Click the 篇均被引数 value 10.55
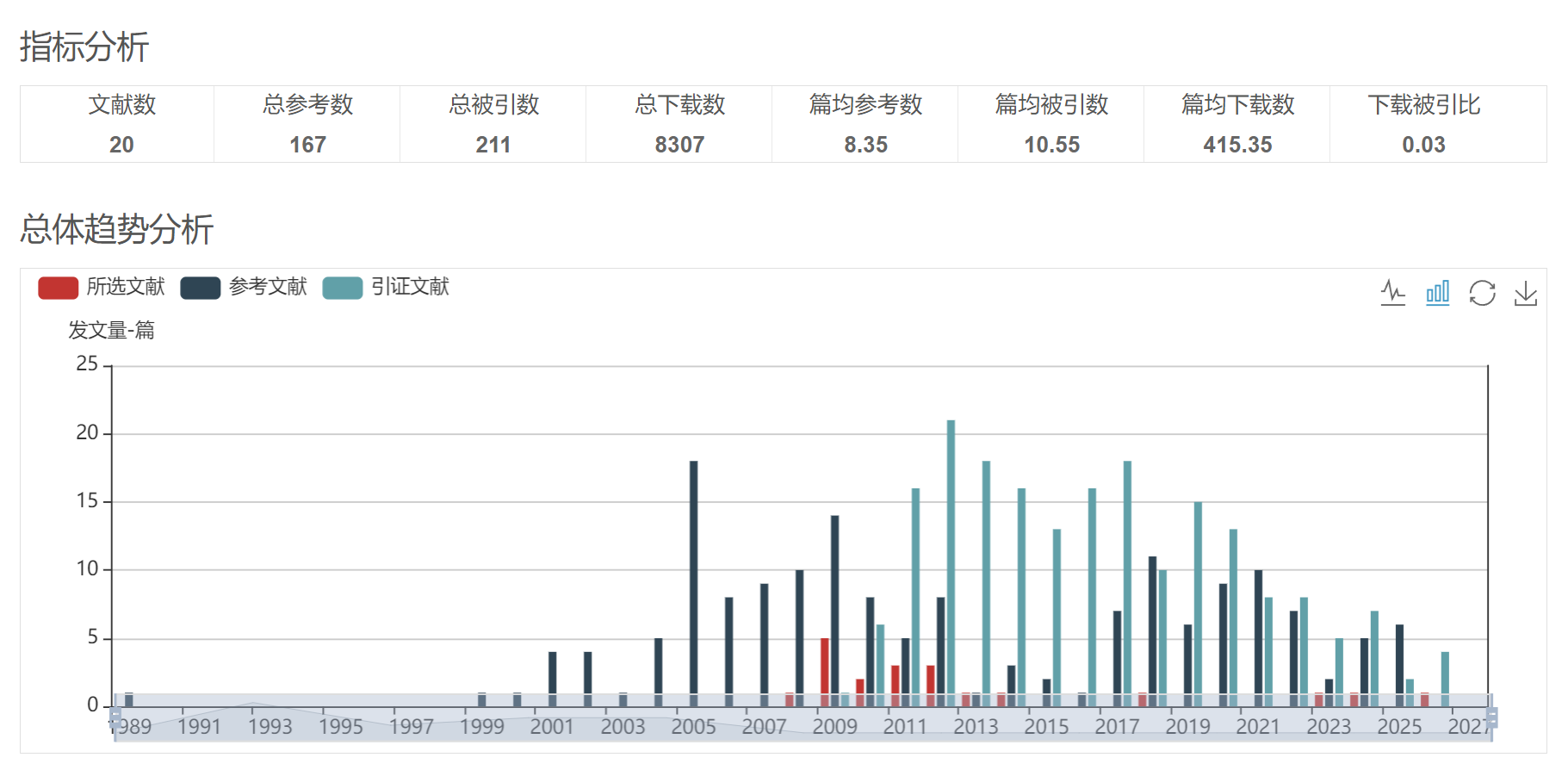The width and height of the screenshot is (1568, 770). (1051, 145)
